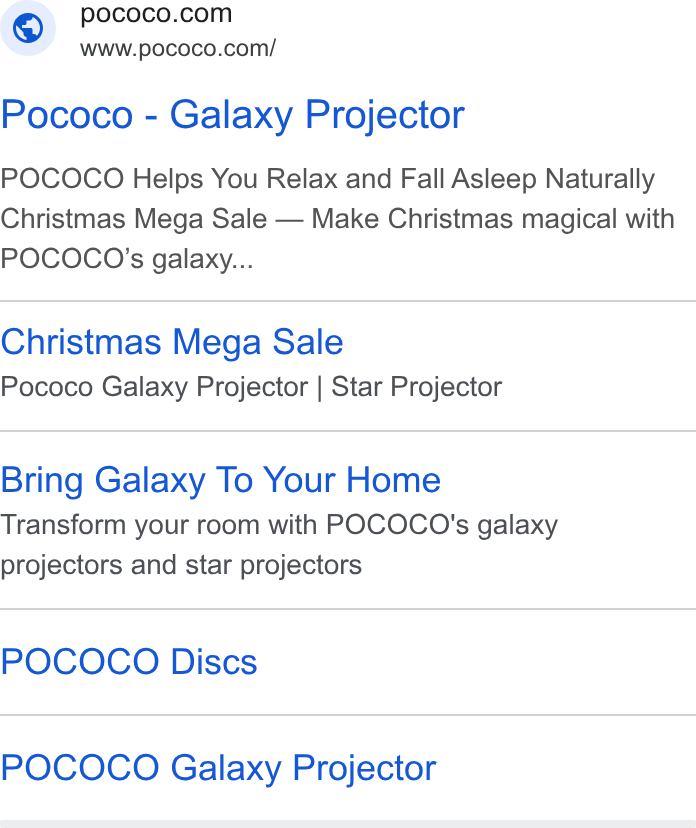
Task: Visit the "POCOCO Galaxy Projector" sitelink at the bottom
Action: pos(219,768)
